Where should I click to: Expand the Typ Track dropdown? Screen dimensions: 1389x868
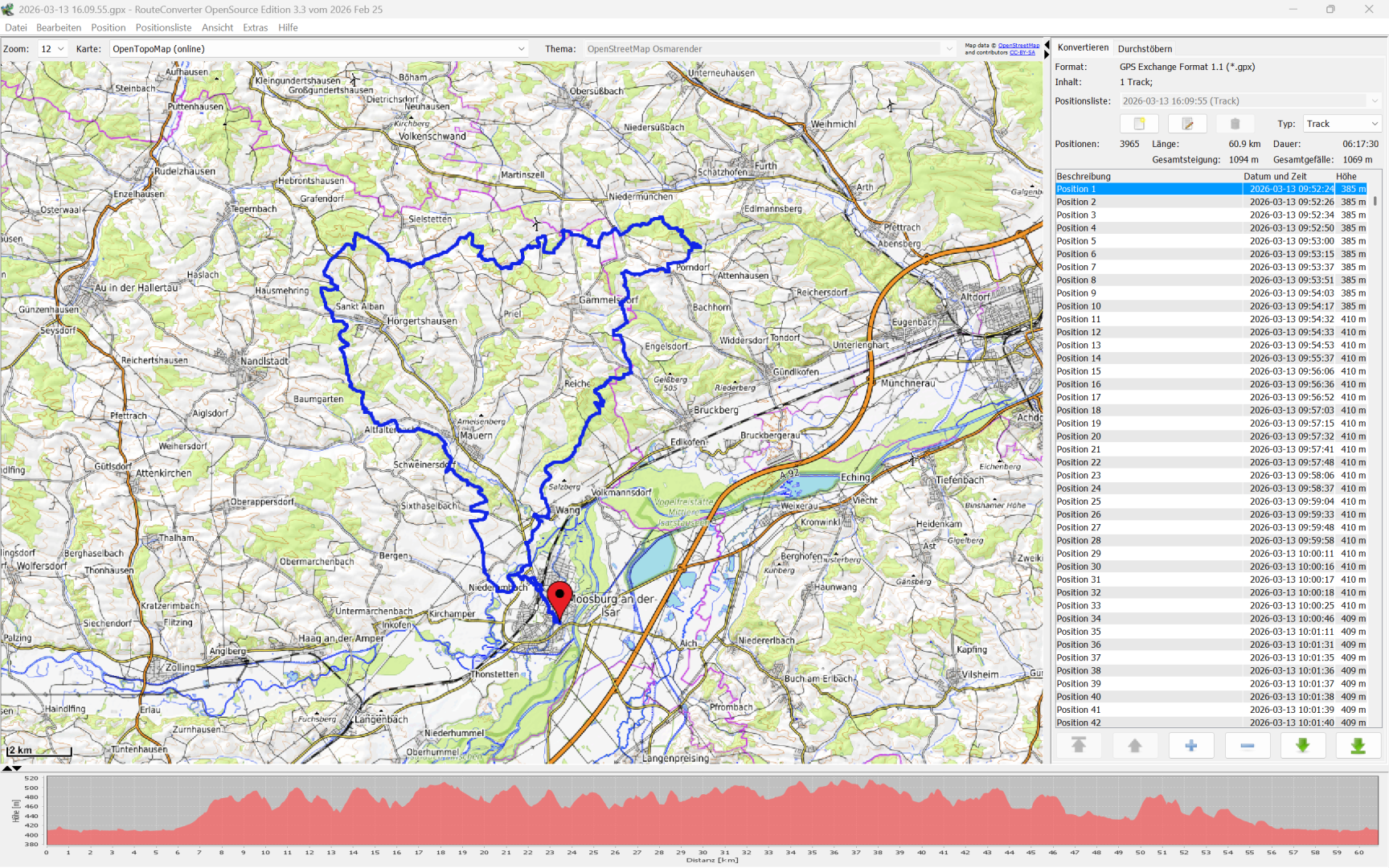[x=1342, y=124]
